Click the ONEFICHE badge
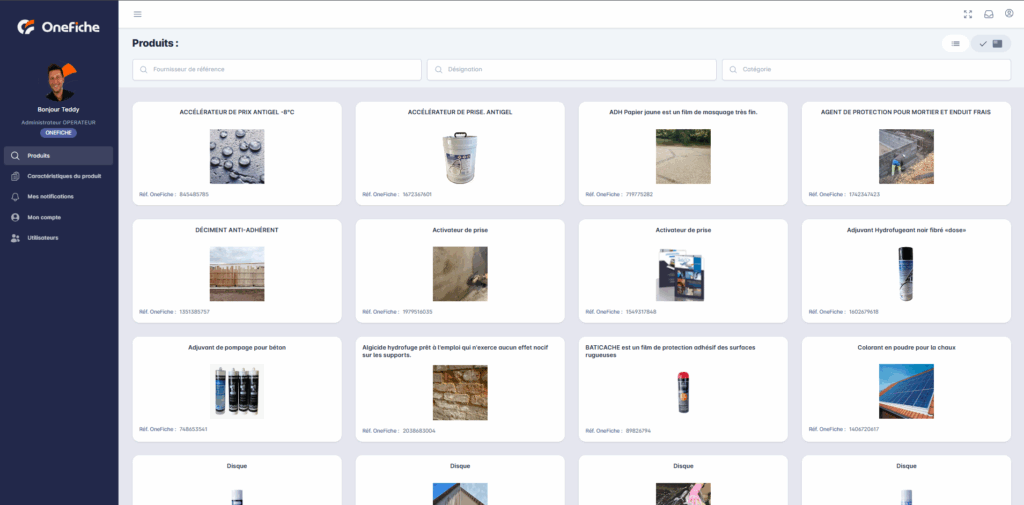Image resolution: width=1024 pixels, height=505 pixels. [x=59, y=133]
